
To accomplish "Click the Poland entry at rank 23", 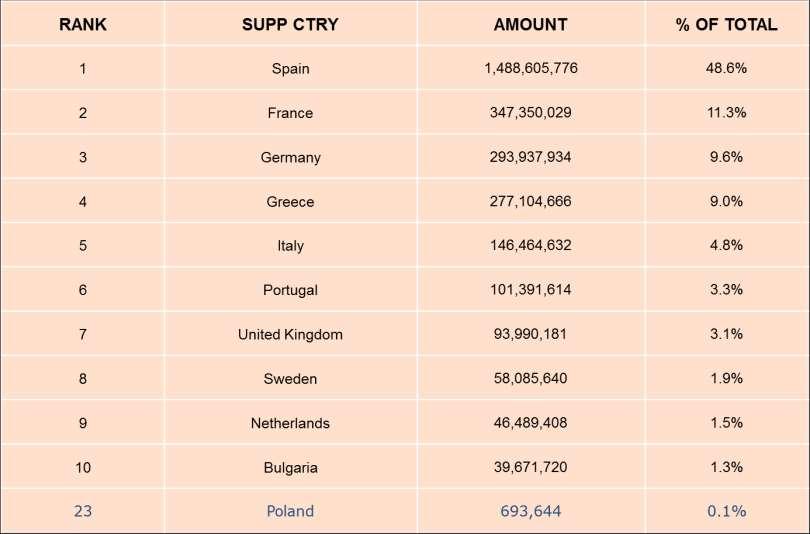I will 290,511.
